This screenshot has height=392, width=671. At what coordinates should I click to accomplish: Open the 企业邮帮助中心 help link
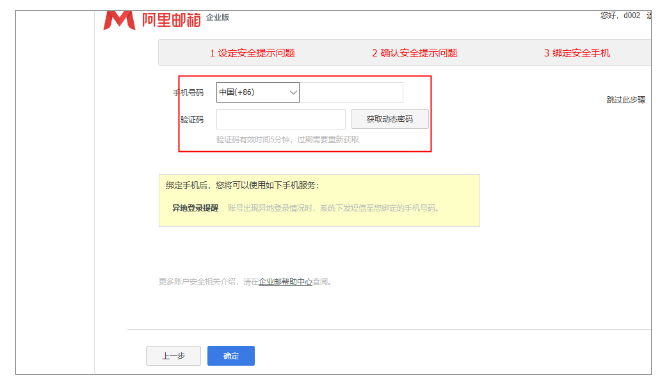click(x=285, y=282)
